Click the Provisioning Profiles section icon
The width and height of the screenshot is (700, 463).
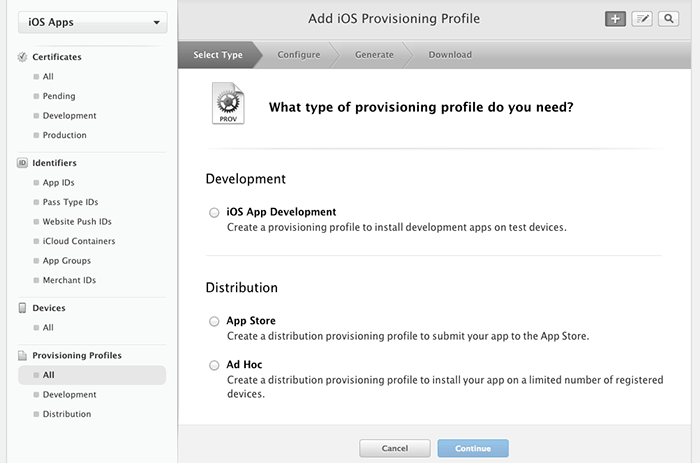(x=23, y=356)
